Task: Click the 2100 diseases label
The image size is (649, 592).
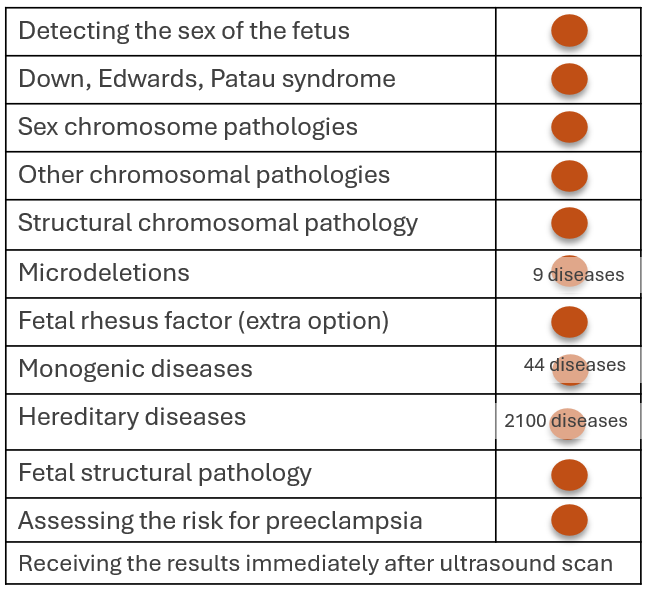Action: [x=566, y=421]
